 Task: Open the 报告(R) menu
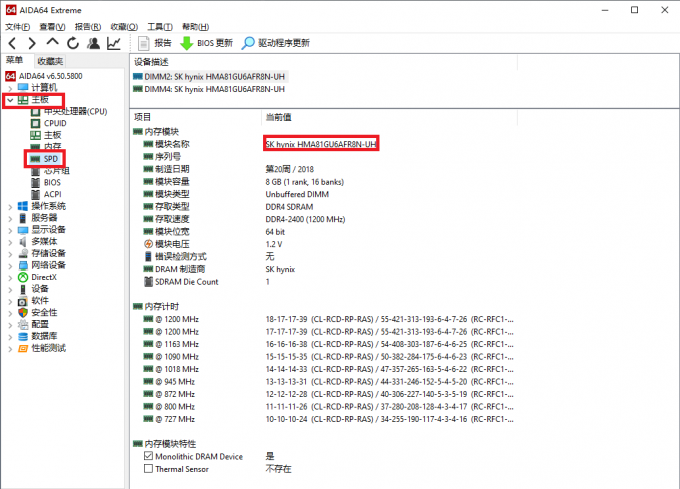pos(88,27)
